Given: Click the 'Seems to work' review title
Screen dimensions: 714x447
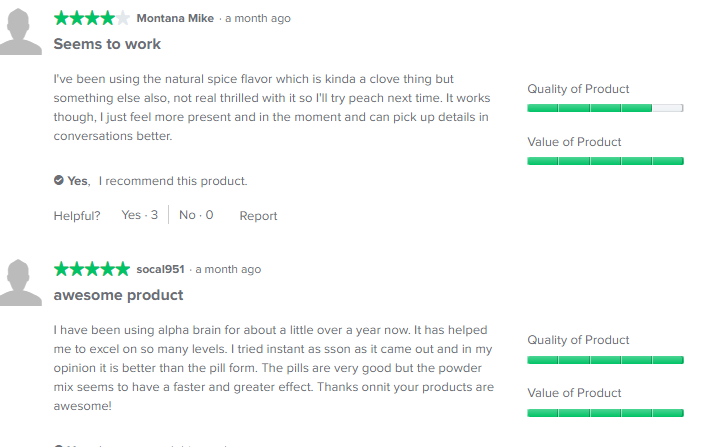Looking at the screenshot, I should (x=107, y=44).
